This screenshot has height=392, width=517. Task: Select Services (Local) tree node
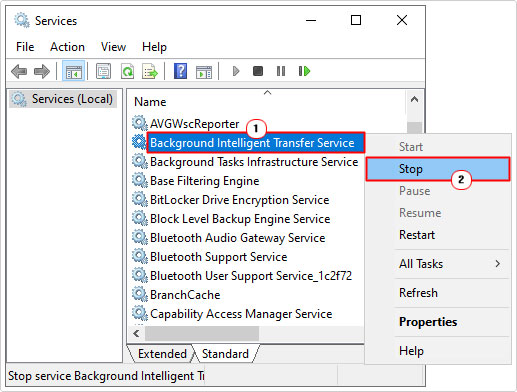pyautogui.click(x=63, y=99)
